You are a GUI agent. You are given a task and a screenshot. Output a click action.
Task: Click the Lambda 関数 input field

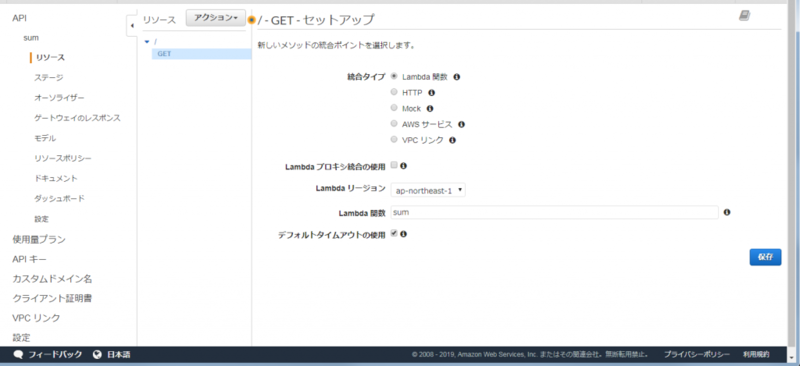555,212
